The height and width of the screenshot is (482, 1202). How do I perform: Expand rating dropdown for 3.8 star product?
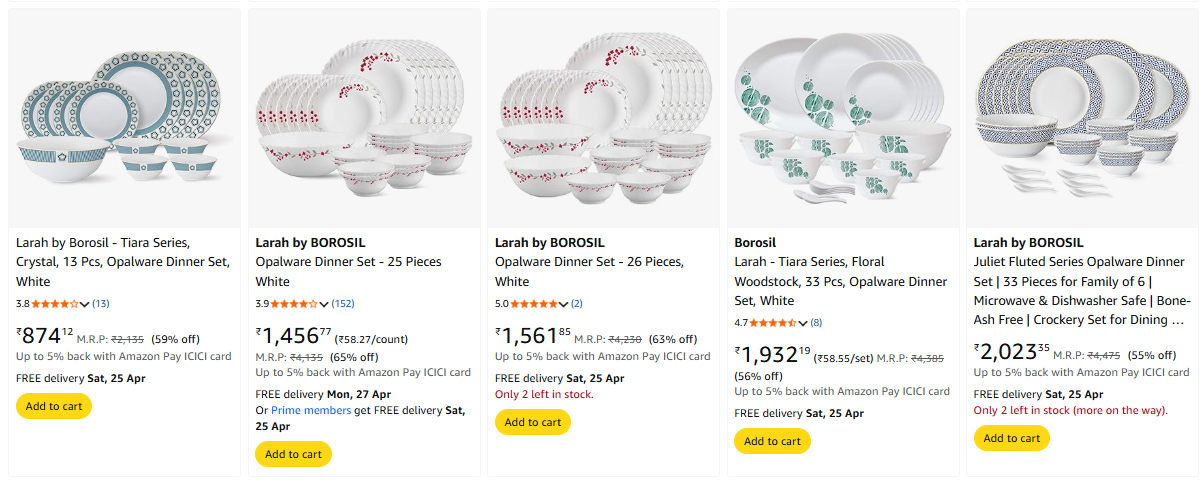(x=85, y=304)
